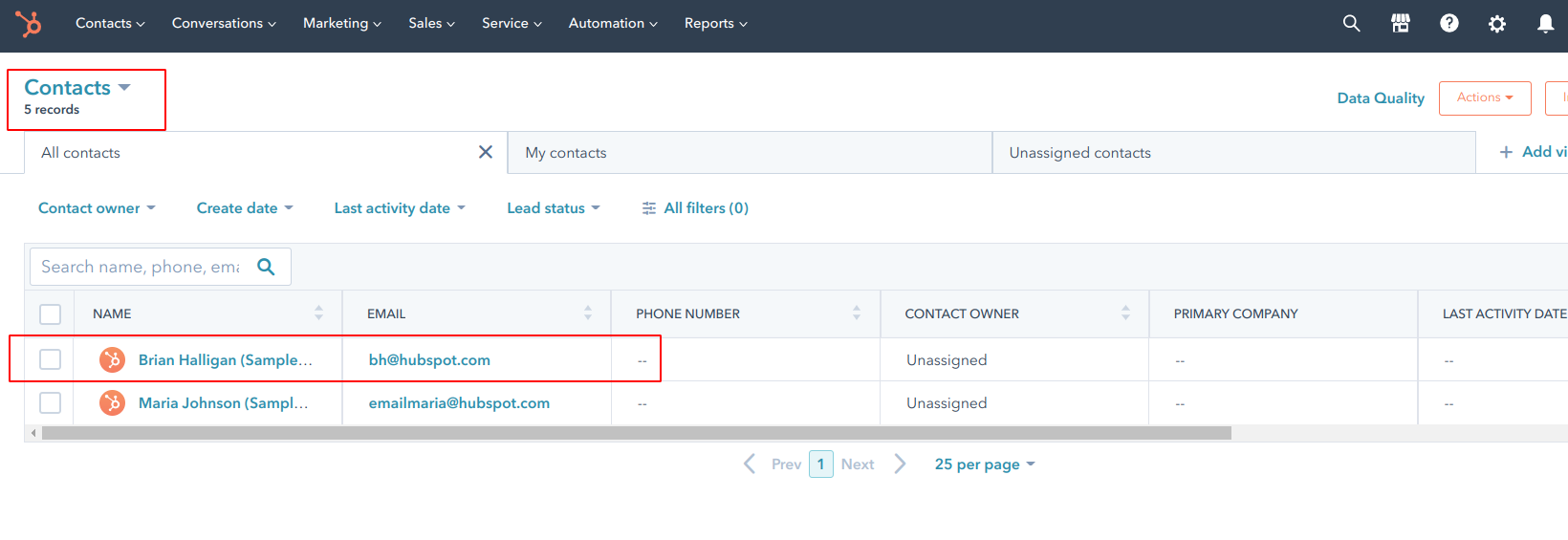Open the Brian Halligan contact record

click(x=226, y=359)
